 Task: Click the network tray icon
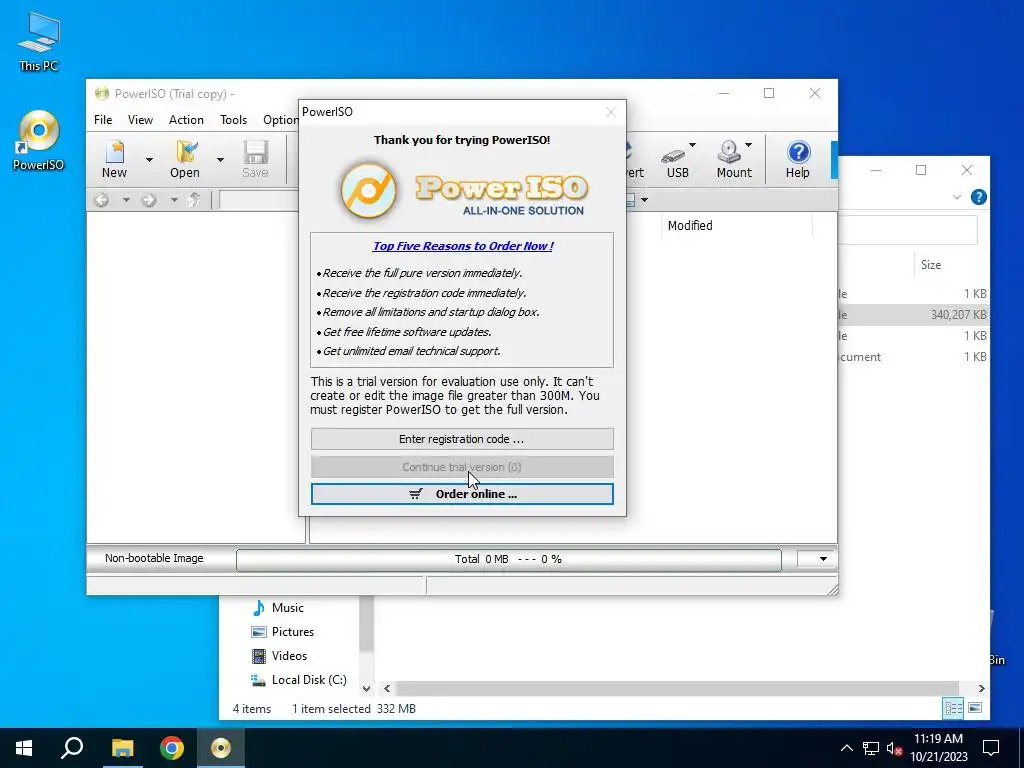[x=871, y=748]
